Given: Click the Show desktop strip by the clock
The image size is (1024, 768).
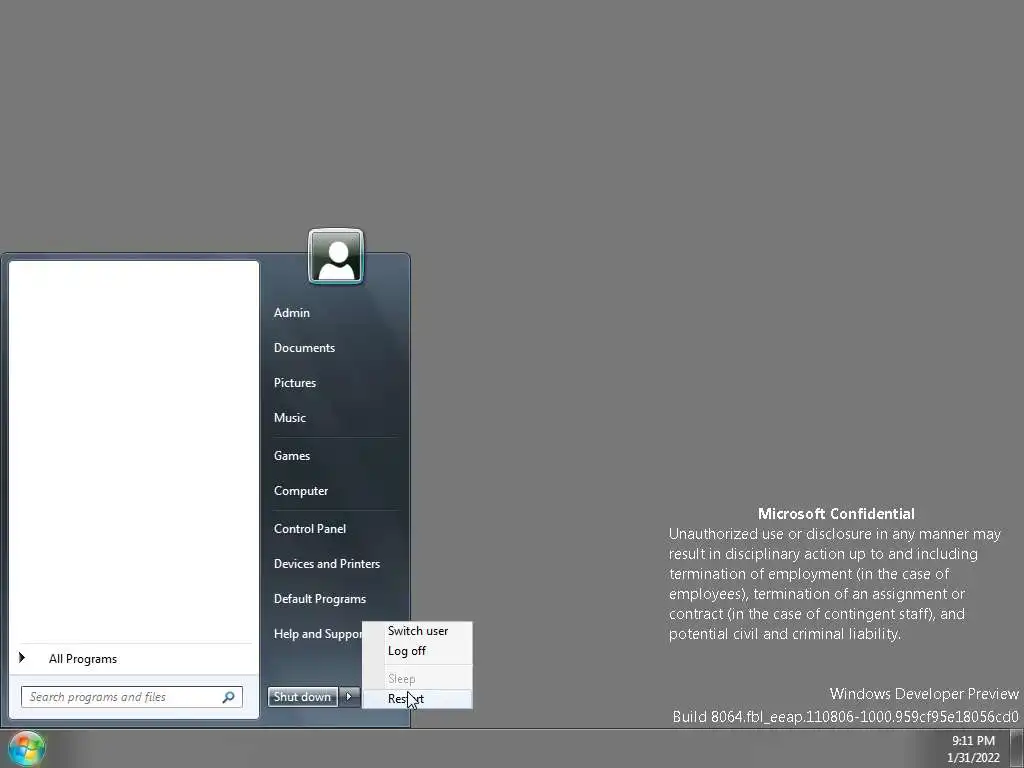Looking at the screenshot, I should [x=1017, y=748].
